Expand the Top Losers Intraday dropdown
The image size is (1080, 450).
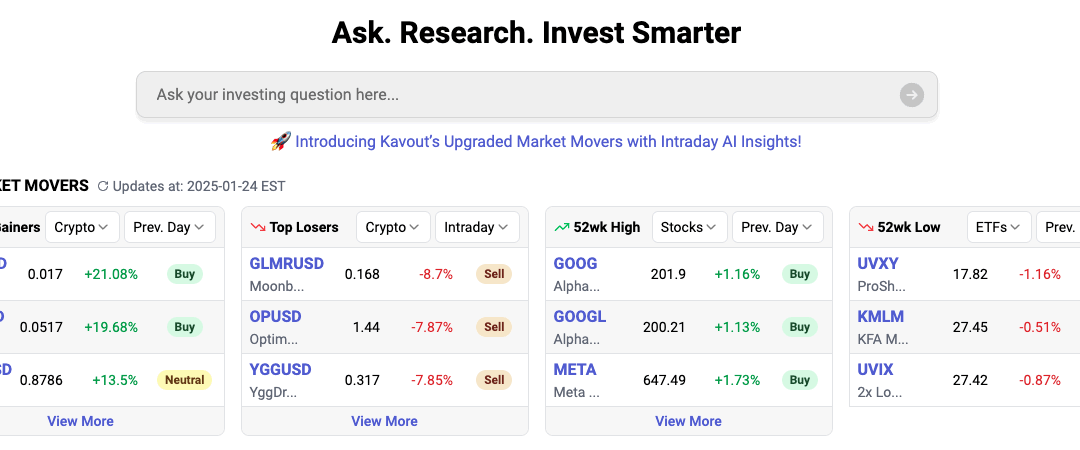click(477, 227)
